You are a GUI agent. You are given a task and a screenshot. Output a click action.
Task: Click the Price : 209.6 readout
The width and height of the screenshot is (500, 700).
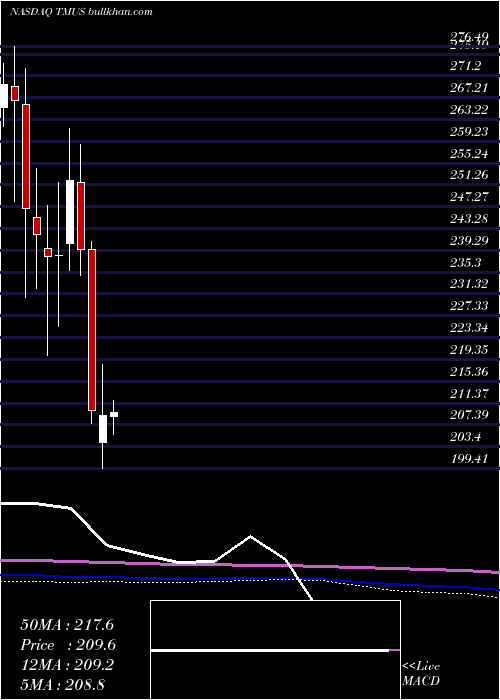coord(68,645)
